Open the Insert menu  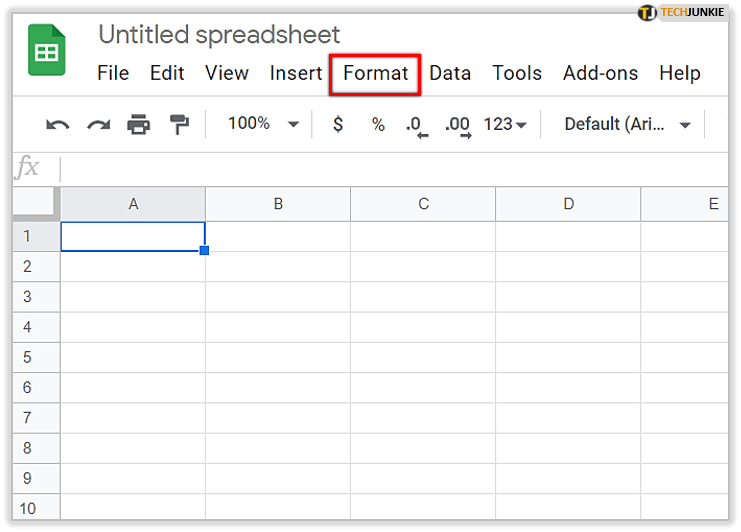(295, 73)
